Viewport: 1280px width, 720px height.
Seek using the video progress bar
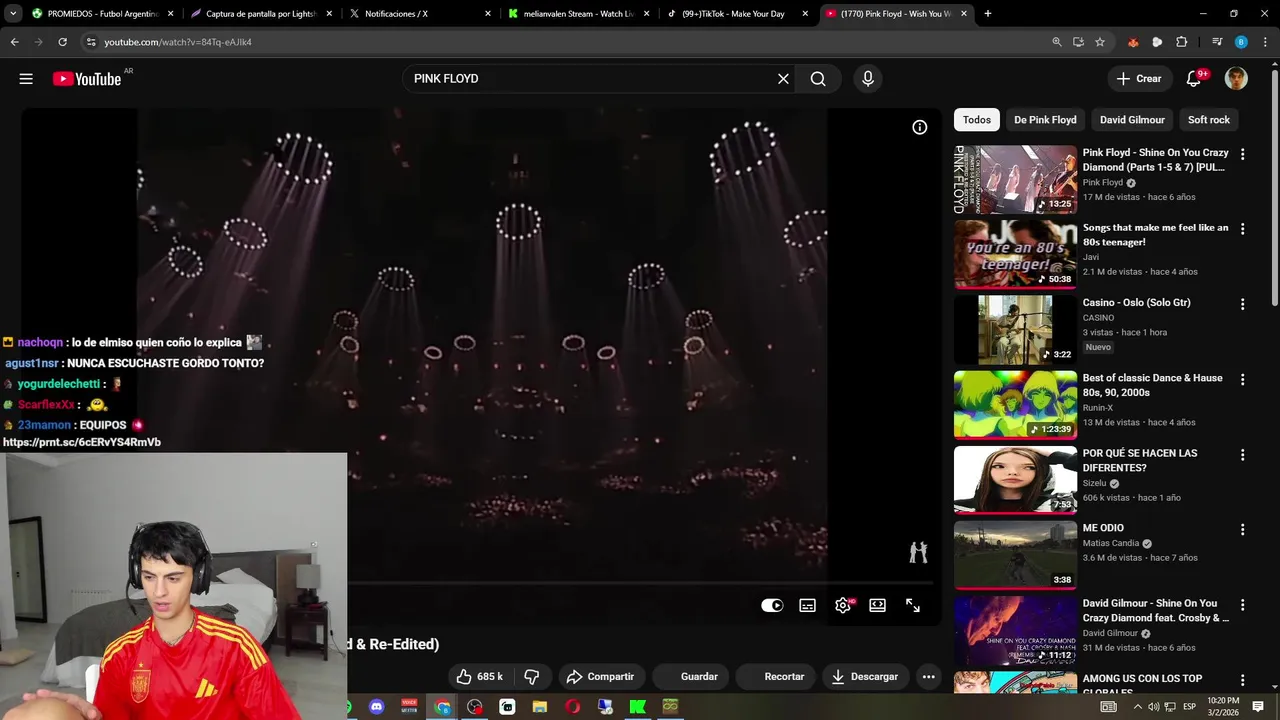point(640,582)
